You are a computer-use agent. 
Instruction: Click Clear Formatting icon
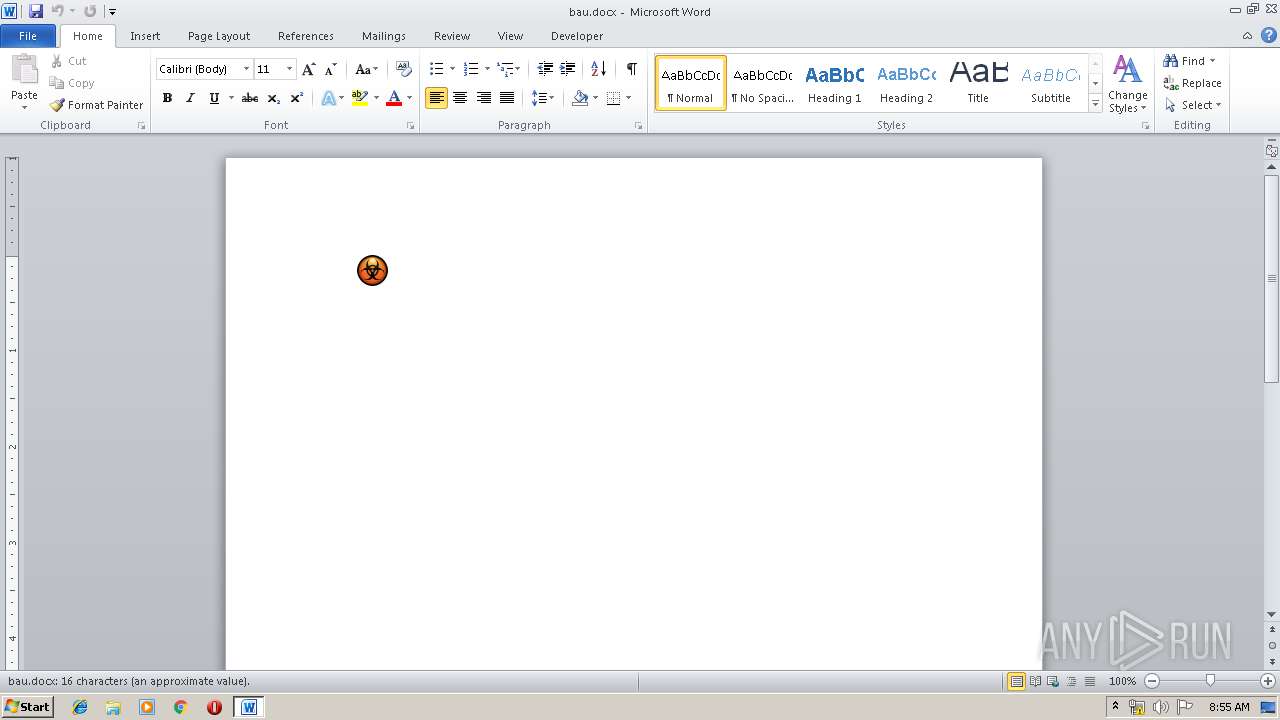(x=404, y=69)
